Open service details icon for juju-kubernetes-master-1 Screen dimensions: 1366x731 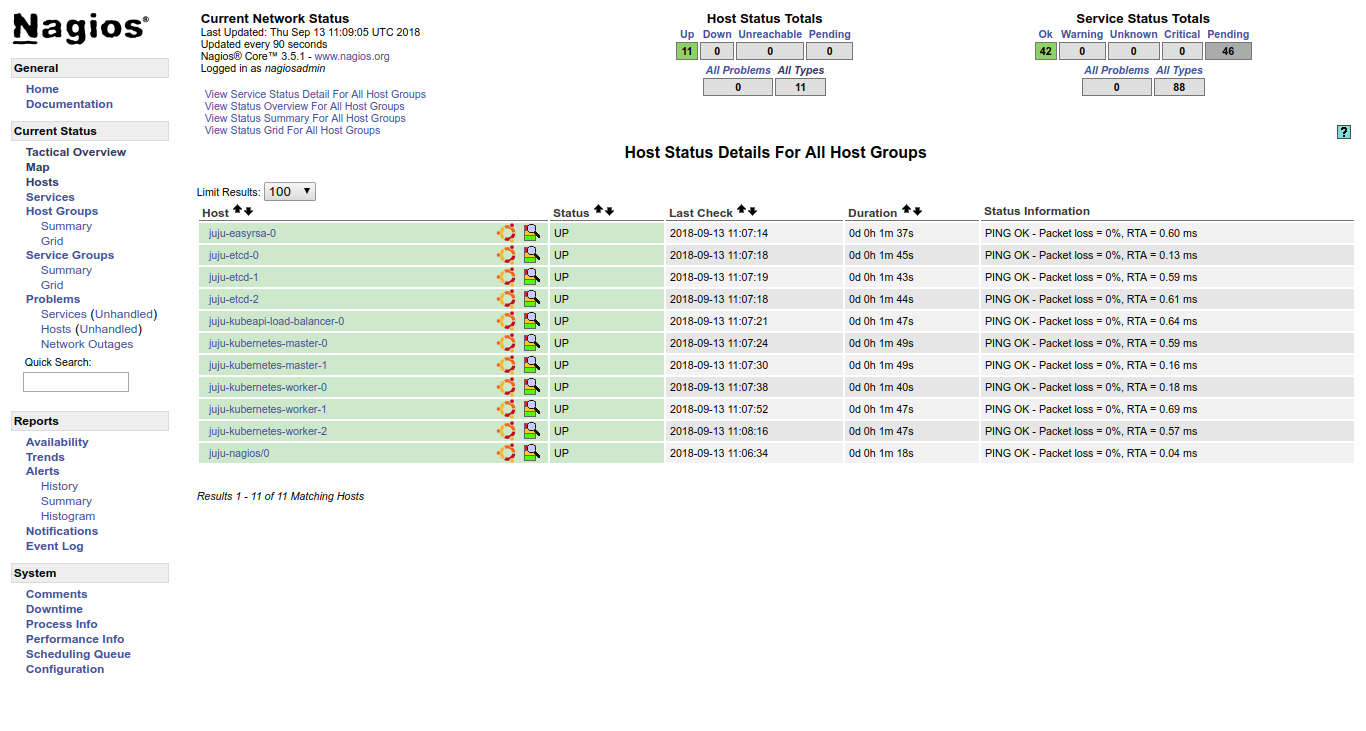tap(532, 365)
